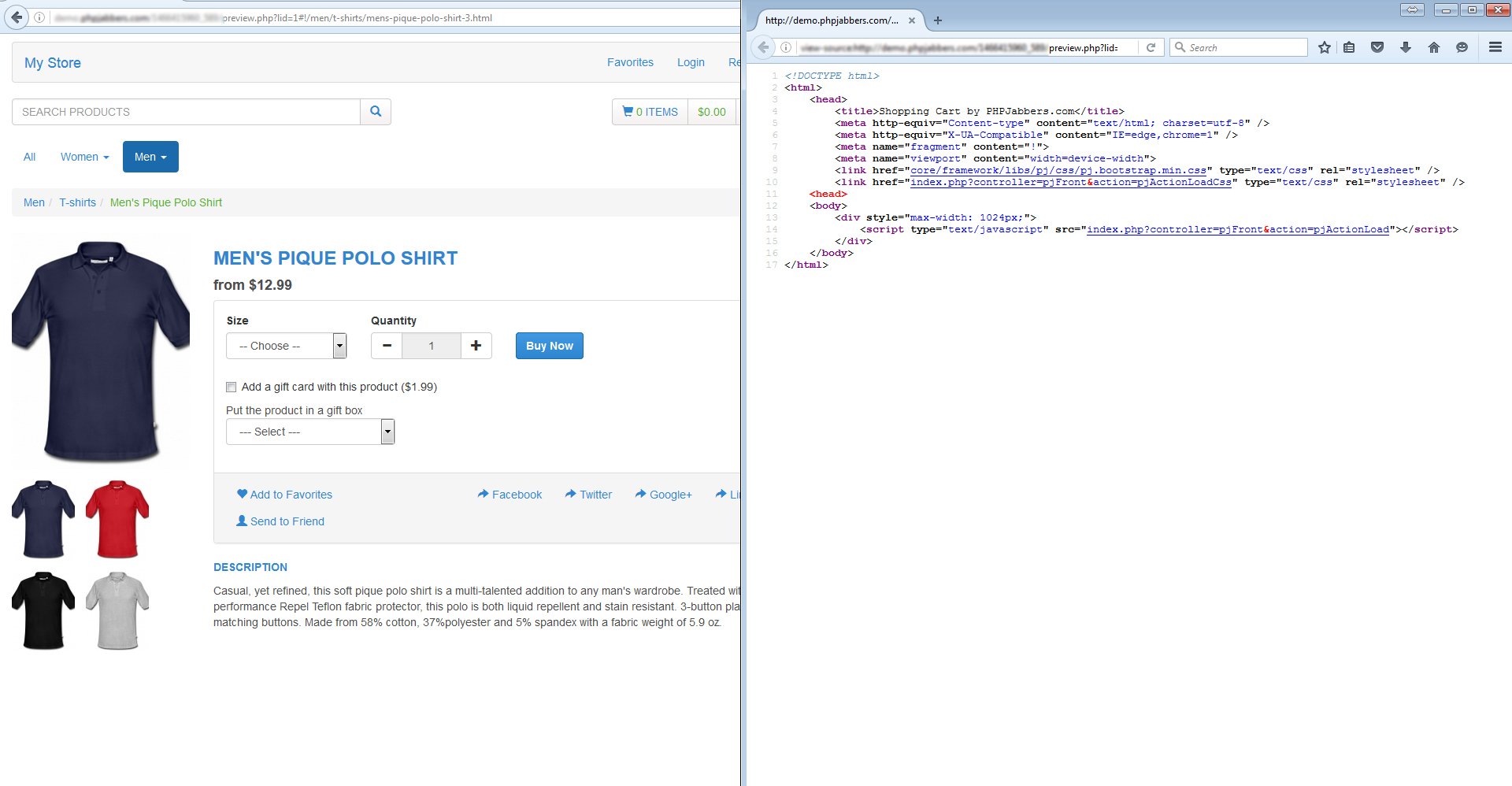Image resolution: width=1512 pixels, height=786 pixels.
Task: Click the large navy polo shirt image
Action: click(x=101, y=351)
